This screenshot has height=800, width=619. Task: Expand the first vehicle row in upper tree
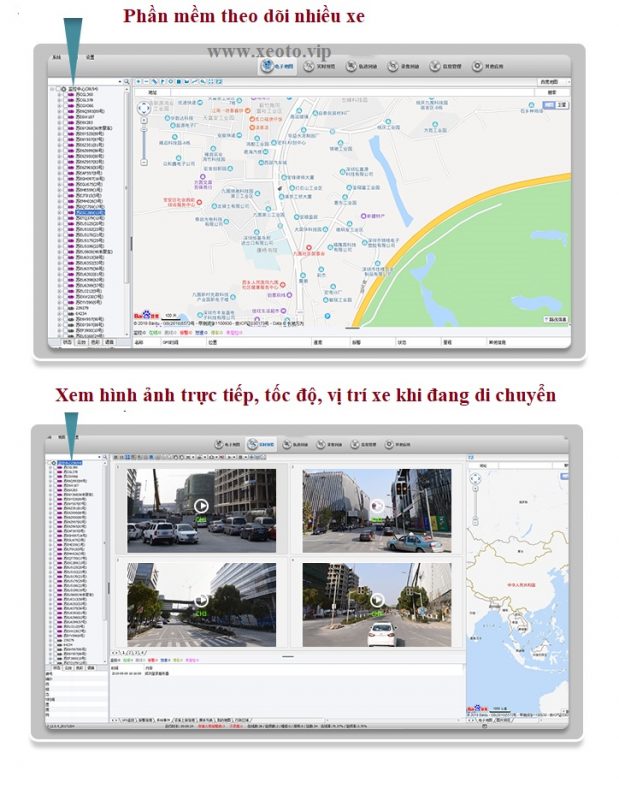59,95
